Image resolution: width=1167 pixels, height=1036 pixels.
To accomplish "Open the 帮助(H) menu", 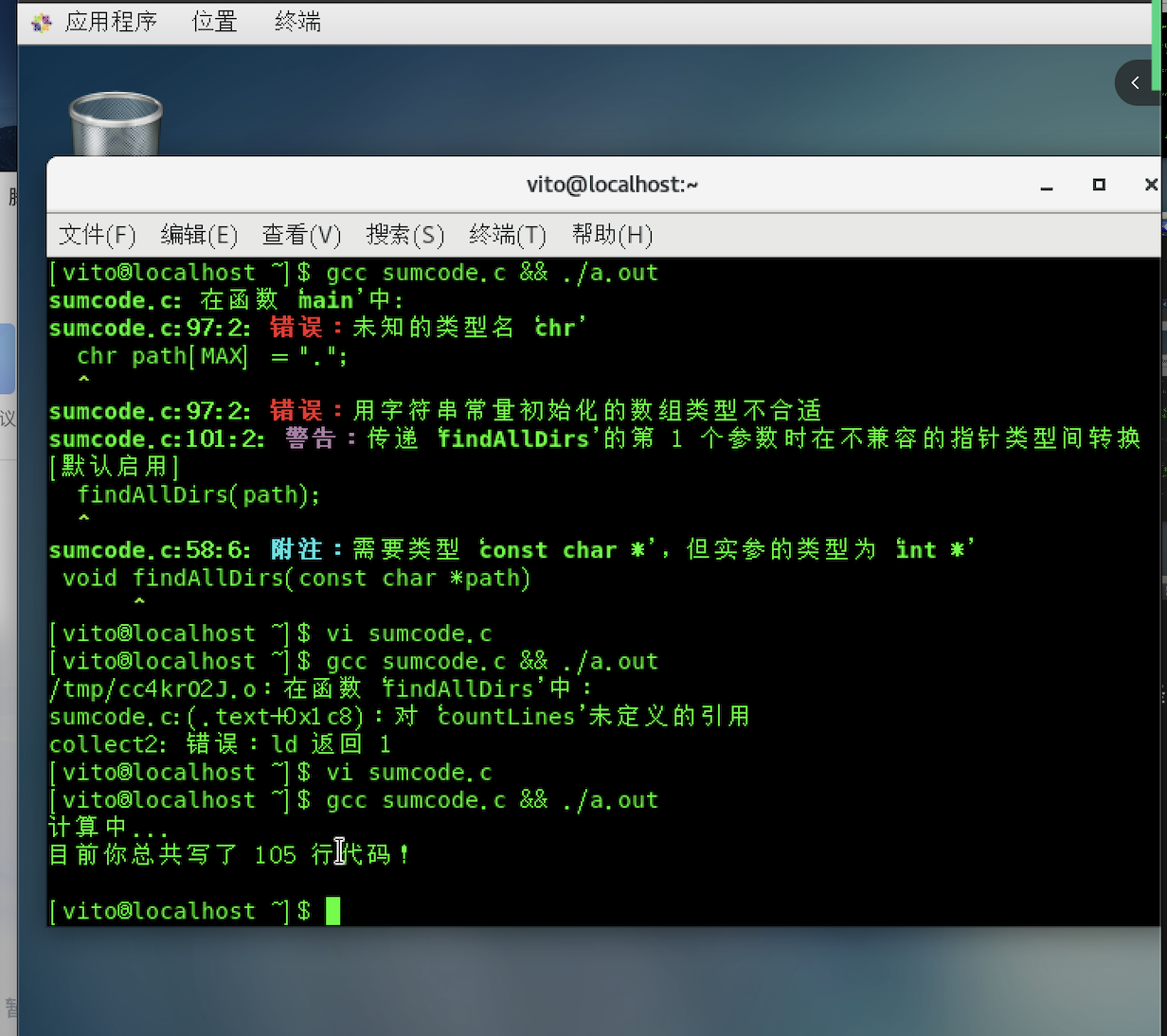I will pyautogui.click(x=612, y=235).
